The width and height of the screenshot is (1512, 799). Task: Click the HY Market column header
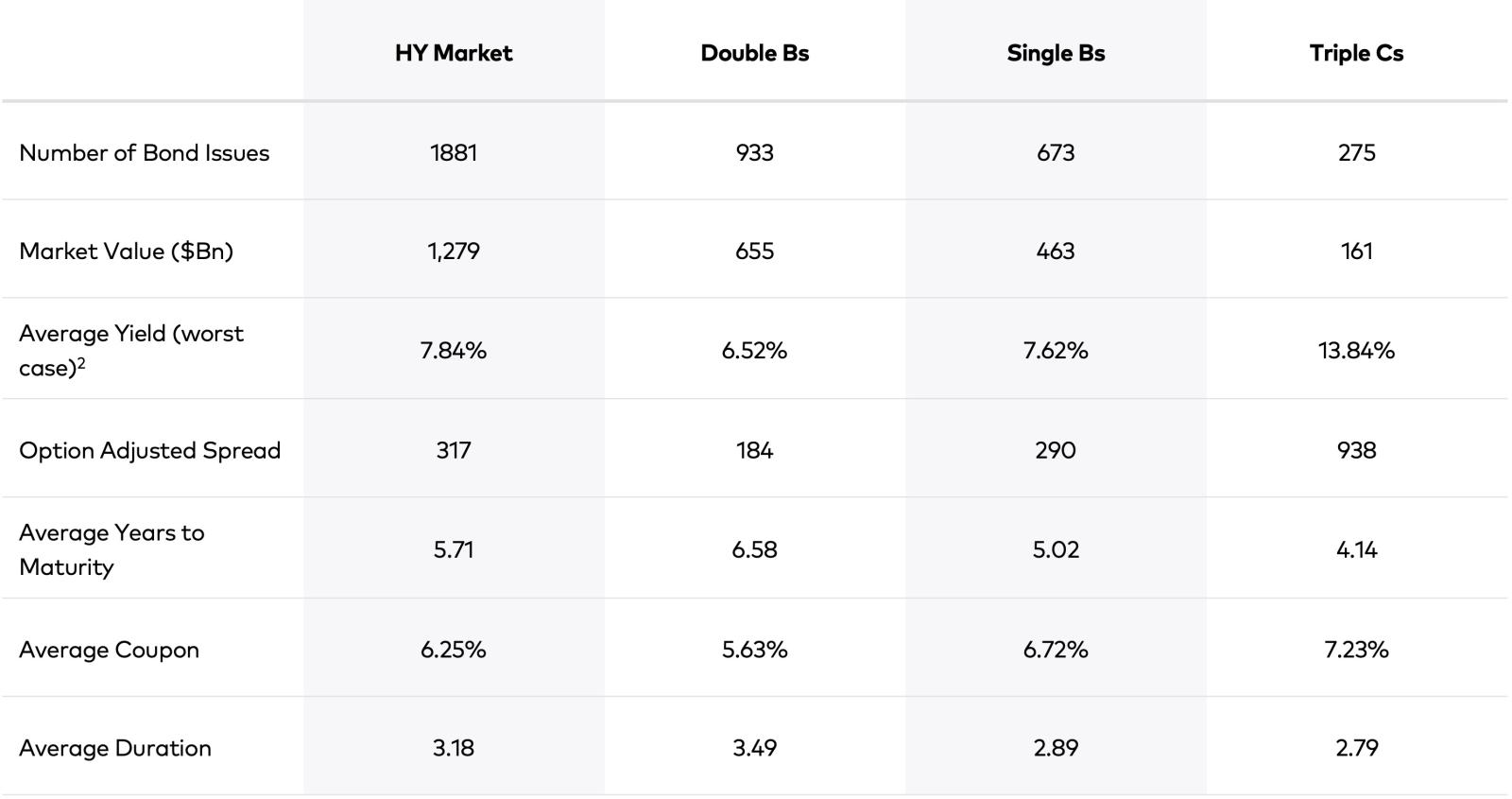point(454,53)
